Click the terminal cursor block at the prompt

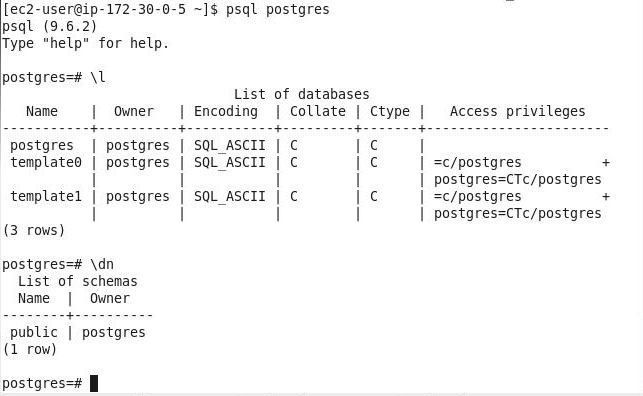click(x=94, y=384)
